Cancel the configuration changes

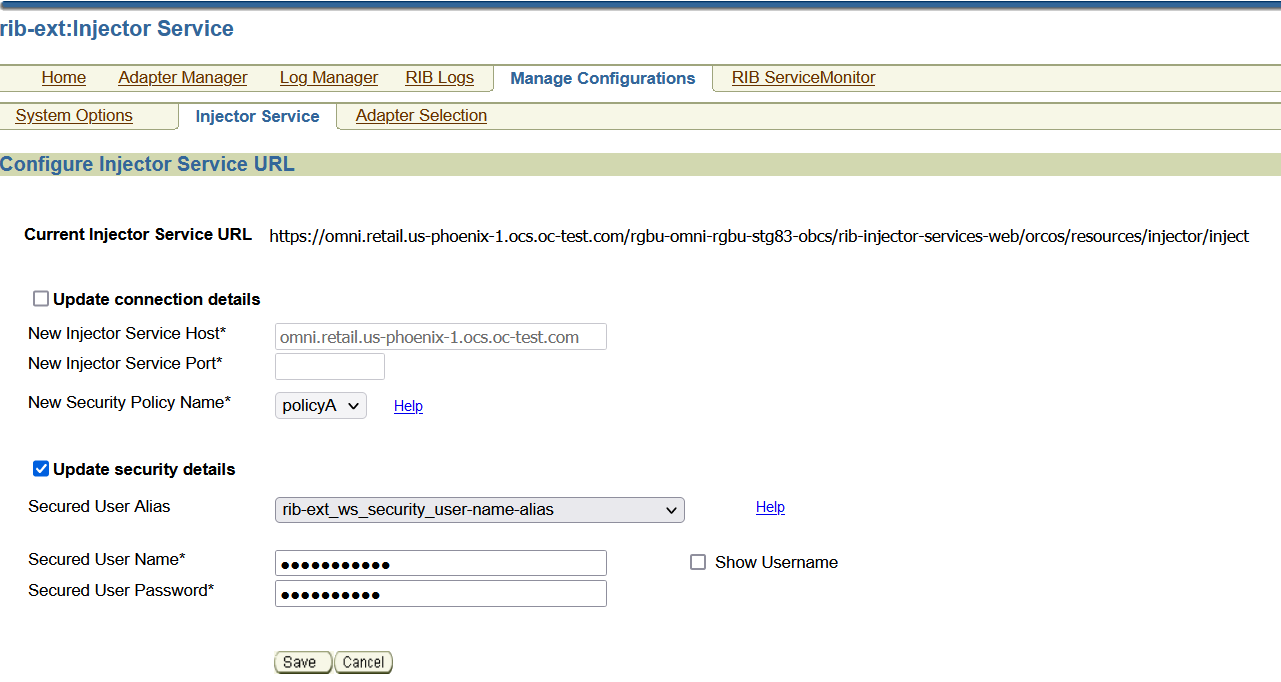362,661
